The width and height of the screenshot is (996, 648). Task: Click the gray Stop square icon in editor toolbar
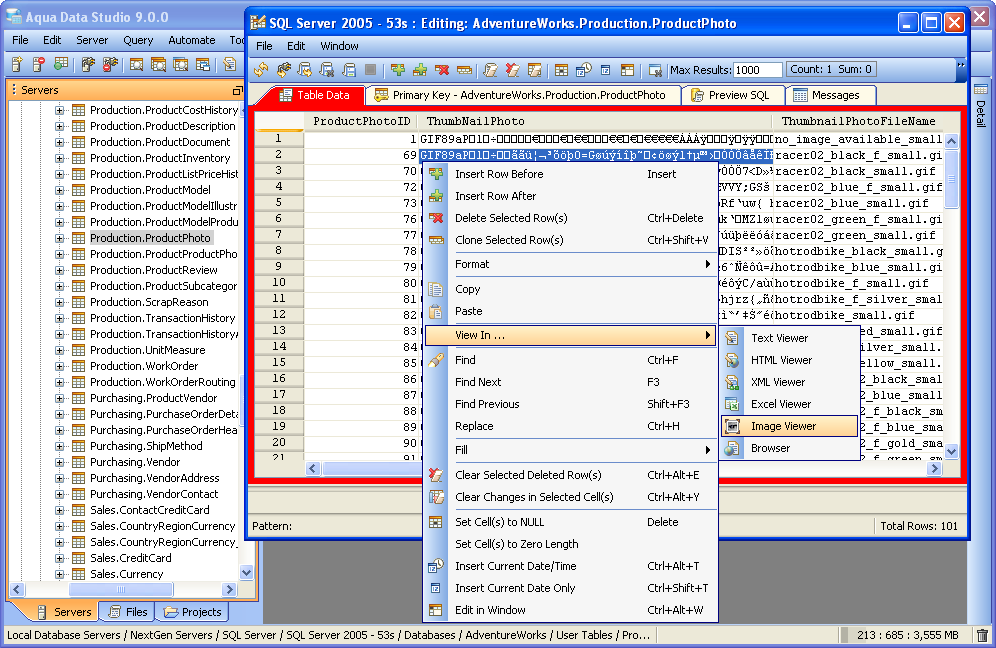tap(370, 70)
